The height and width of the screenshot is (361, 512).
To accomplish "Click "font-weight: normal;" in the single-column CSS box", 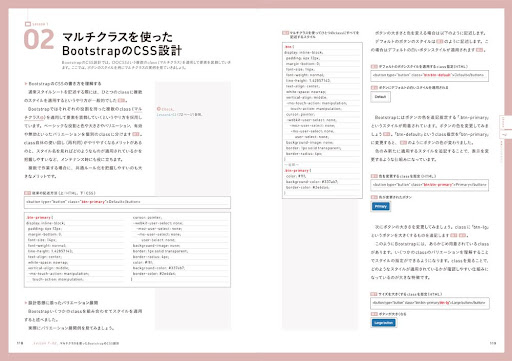I will (305, 75).
